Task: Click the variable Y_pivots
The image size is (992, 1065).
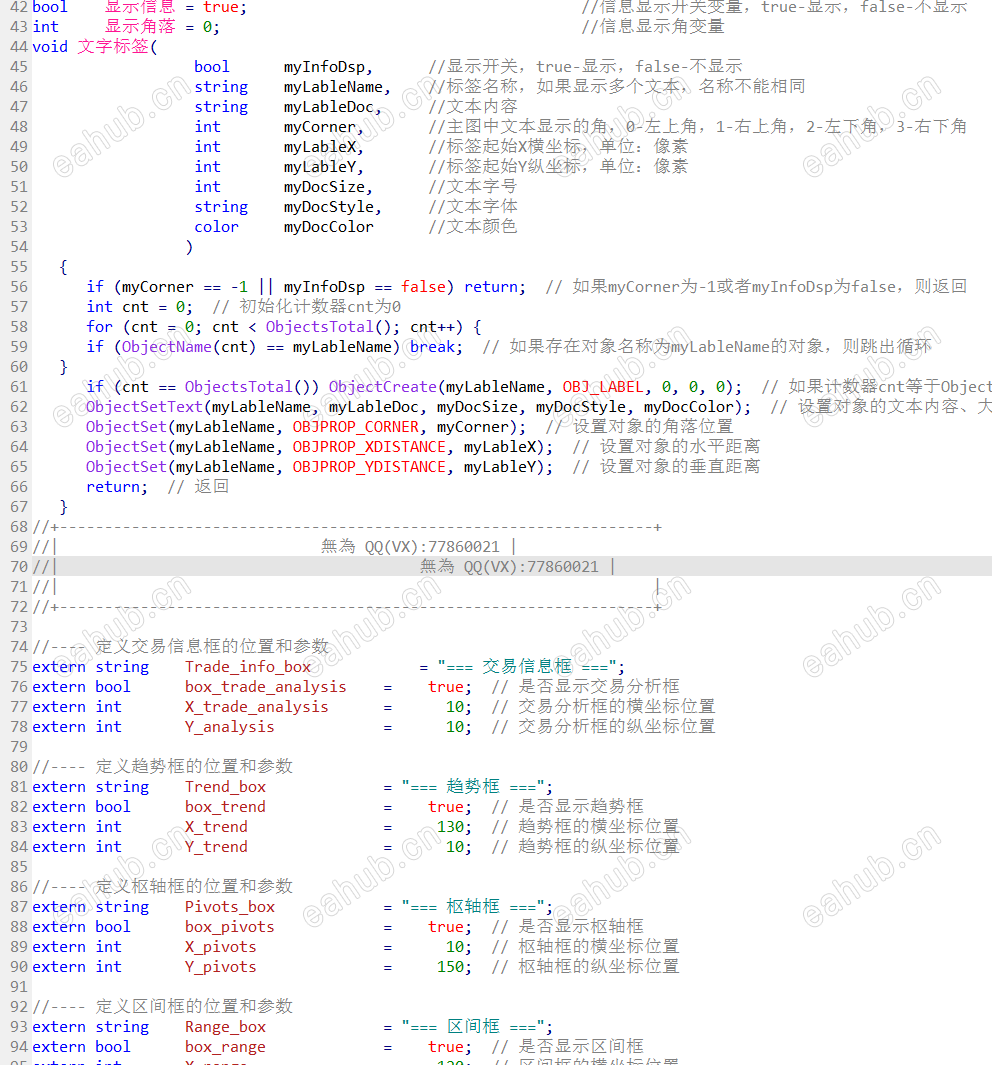Action: [x=221, y=967]
